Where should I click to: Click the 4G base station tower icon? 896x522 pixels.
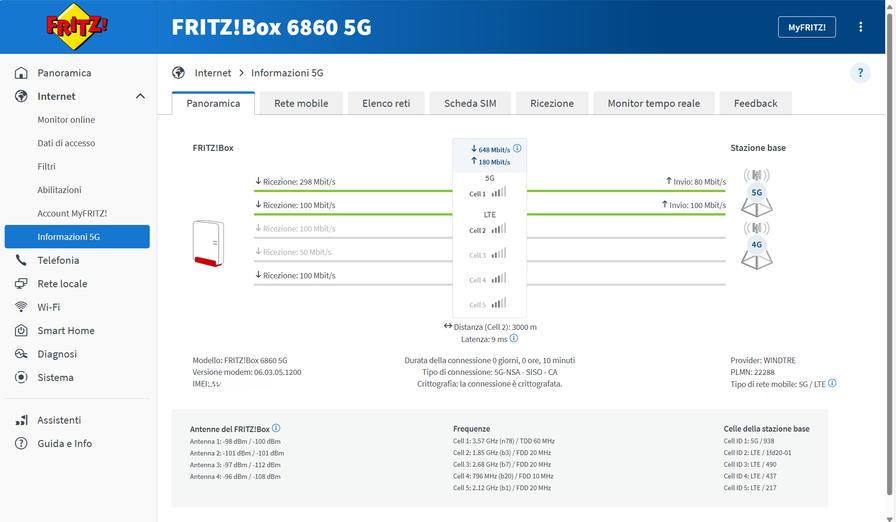click(x=757, y=246)
